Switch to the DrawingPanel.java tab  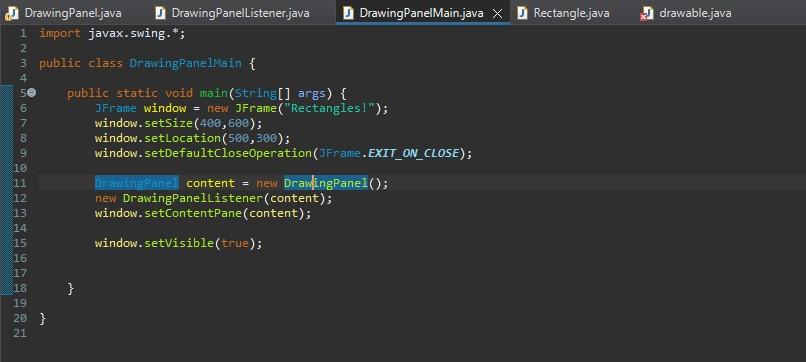tap(72, 13)
